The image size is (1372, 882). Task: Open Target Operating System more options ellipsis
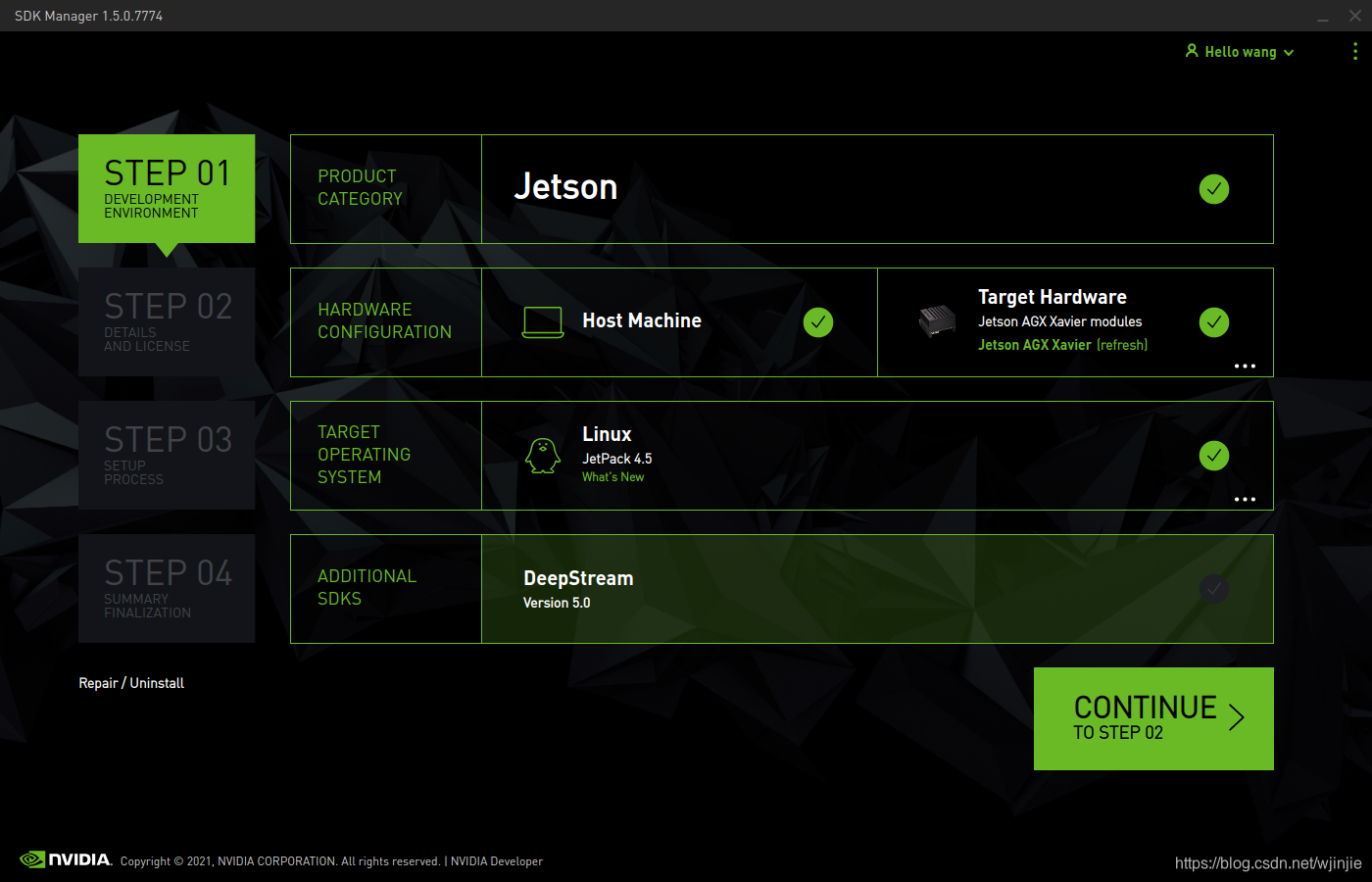[1245, 499]
